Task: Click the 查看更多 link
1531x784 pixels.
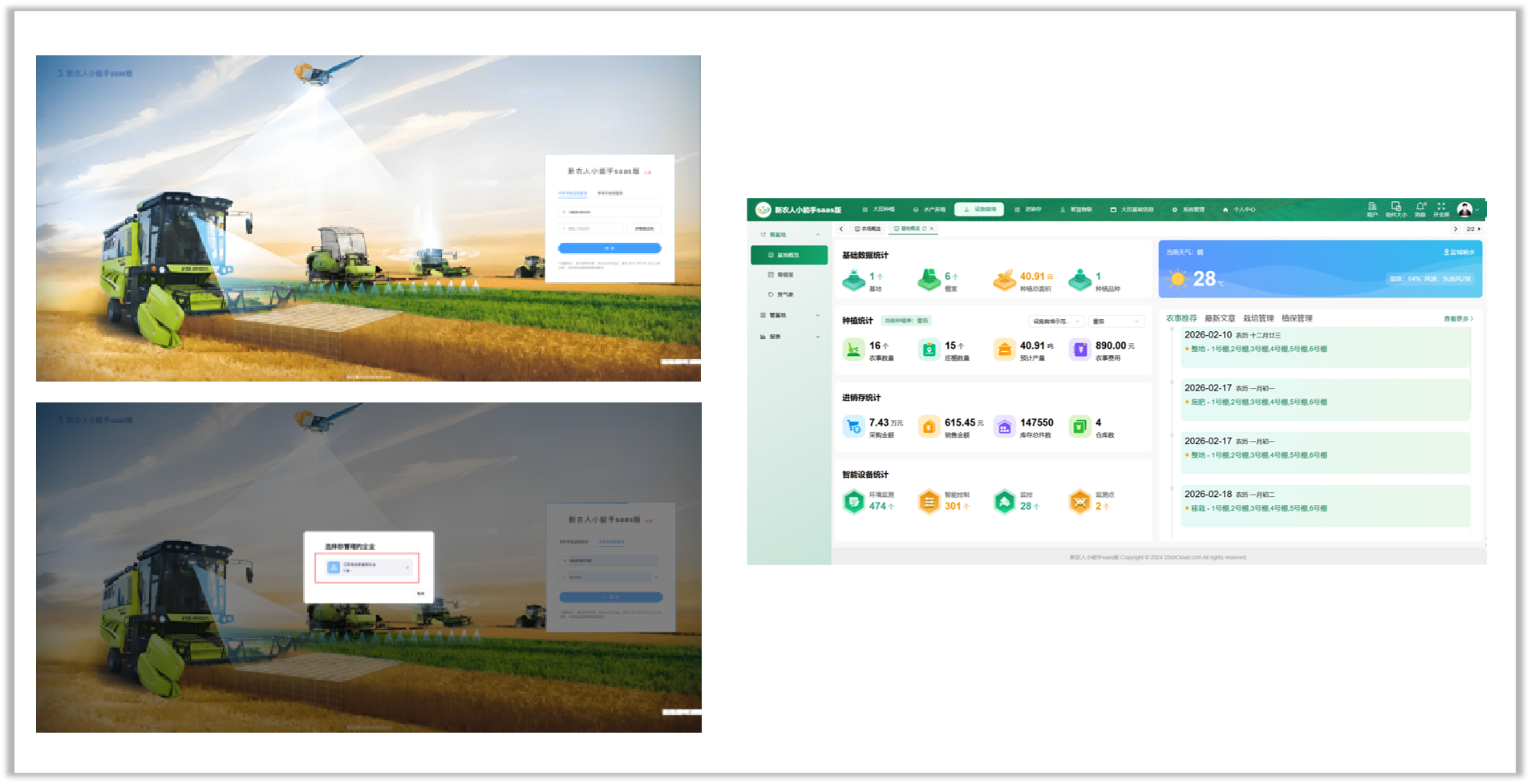Action: pos(1458,319)
